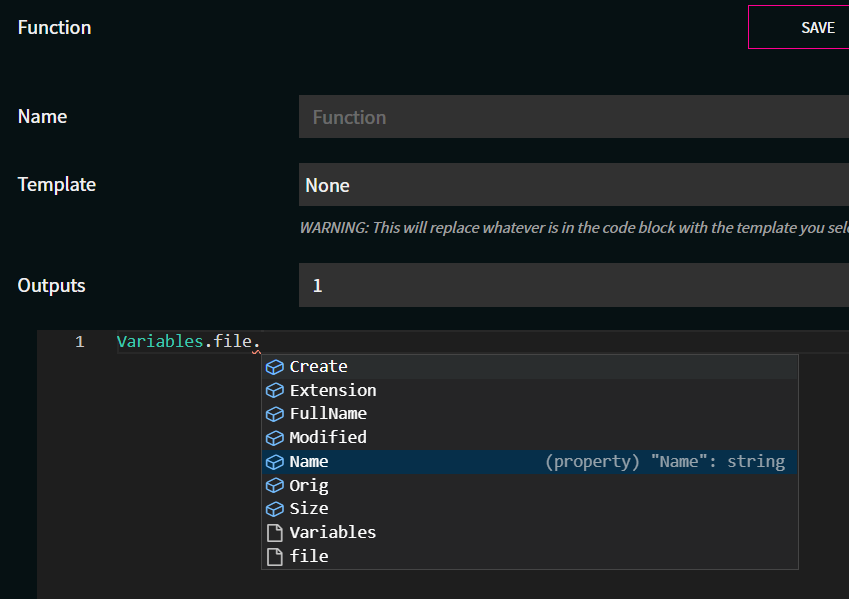
Task: Click the cube icon beside Size suggestion
Action: point(275,509)
